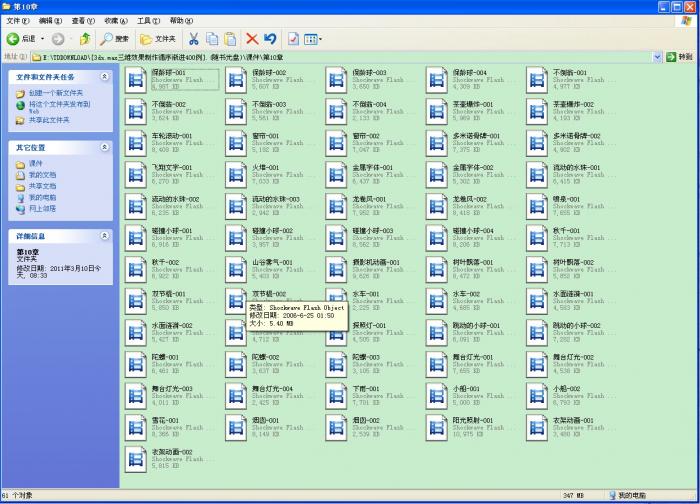
Task: Select the 保龄球-004 file icon
Action: 437,80
